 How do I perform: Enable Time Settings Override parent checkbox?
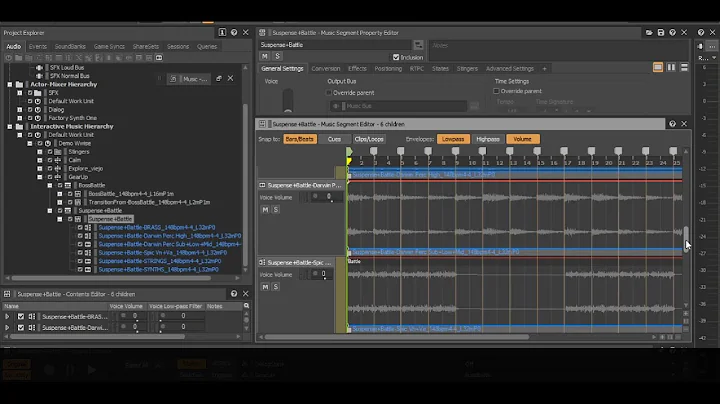point(496,91)
